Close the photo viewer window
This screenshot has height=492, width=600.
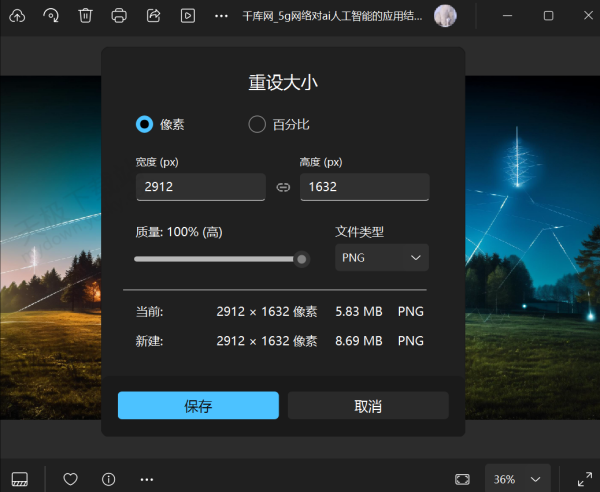[588, 16]
